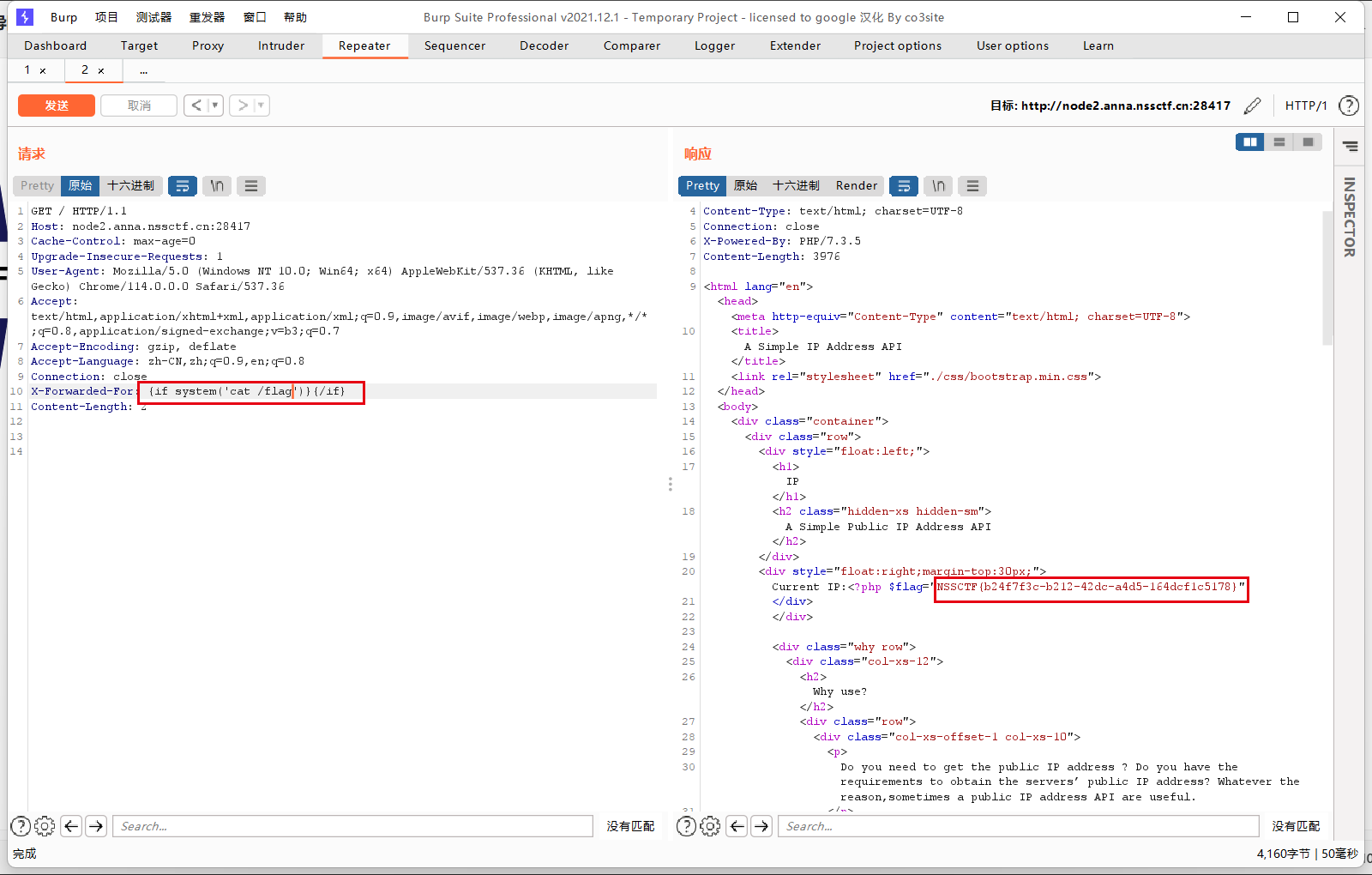Toggle request non-printable \n characters
1372x875 pixels.
pos(217,185)
